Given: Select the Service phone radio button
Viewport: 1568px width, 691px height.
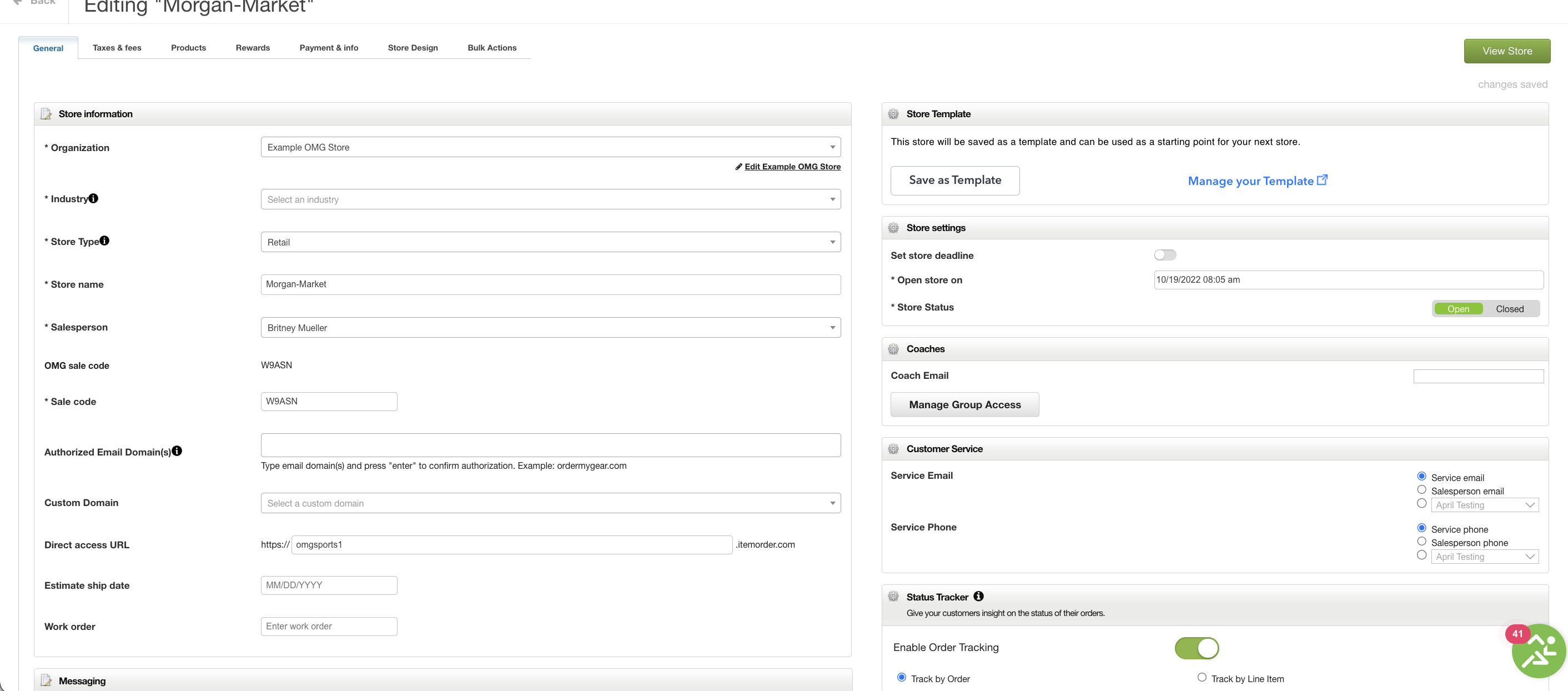Looking at the screenshot, I should pos(1421,528).
